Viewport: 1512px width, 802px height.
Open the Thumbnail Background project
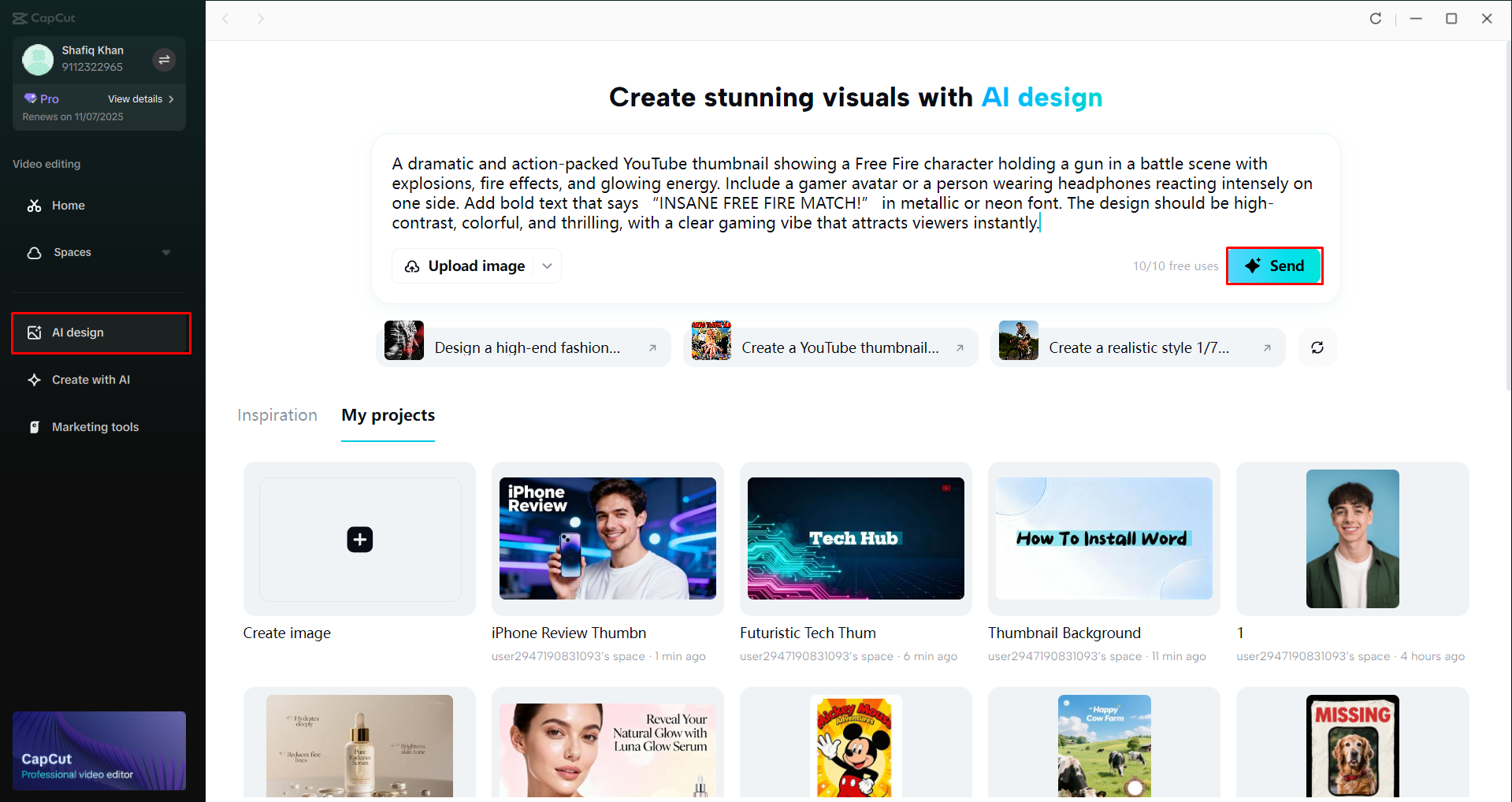1104,539
